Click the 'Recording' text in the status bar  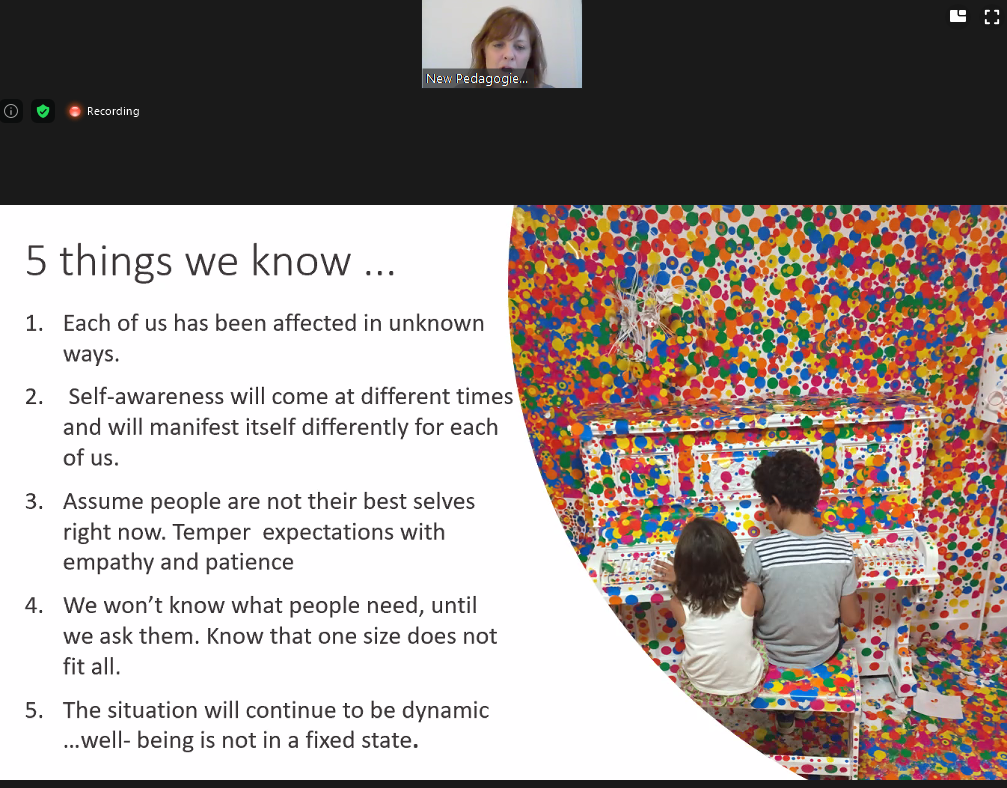pyautogui.click(x=112, y=111)
